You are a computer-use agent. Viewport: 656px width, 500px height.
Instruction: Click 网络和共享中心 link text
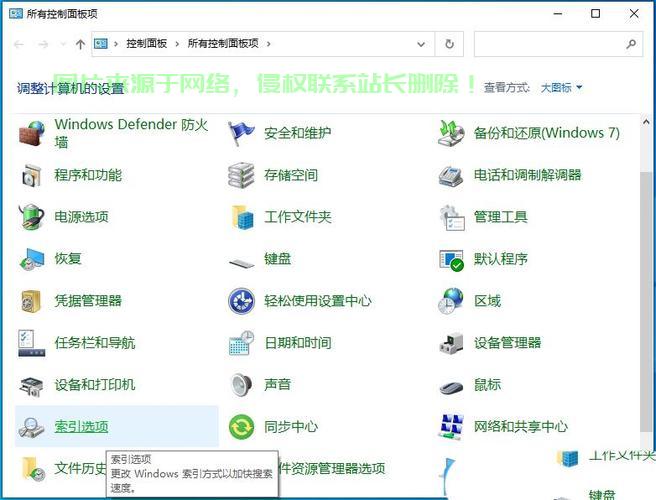521,426
